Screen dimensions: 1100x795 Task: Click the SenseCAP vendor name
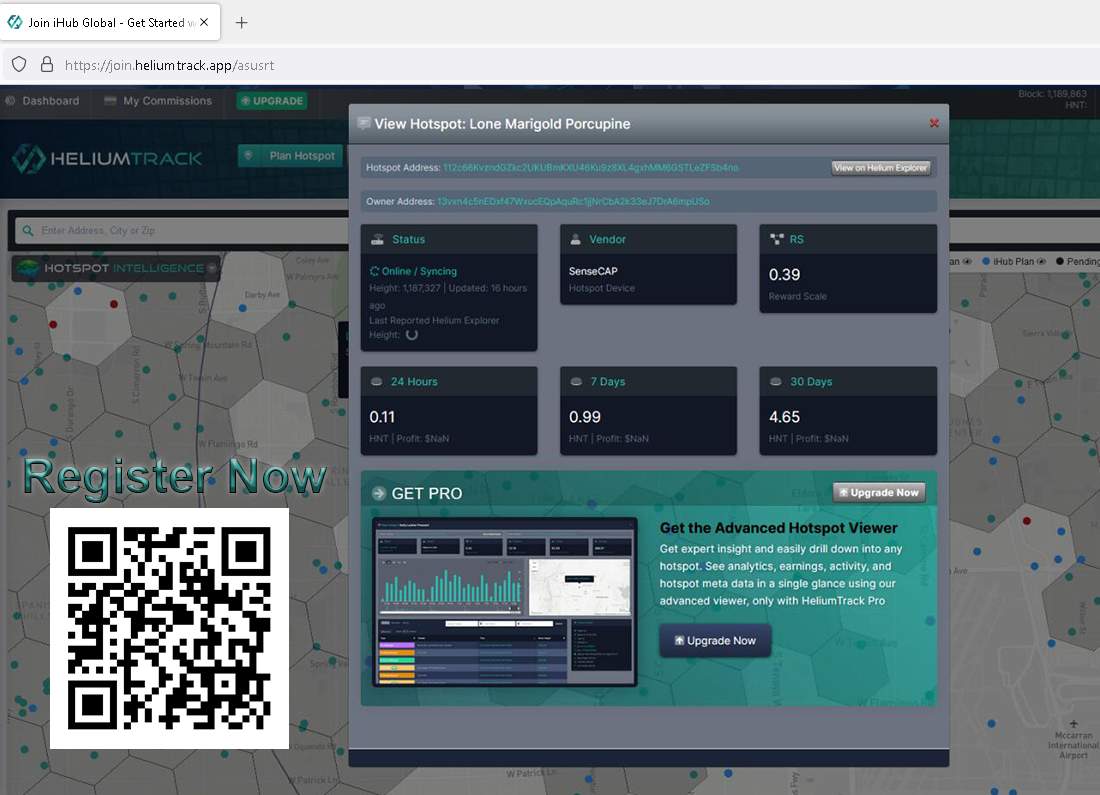(593, 271)
